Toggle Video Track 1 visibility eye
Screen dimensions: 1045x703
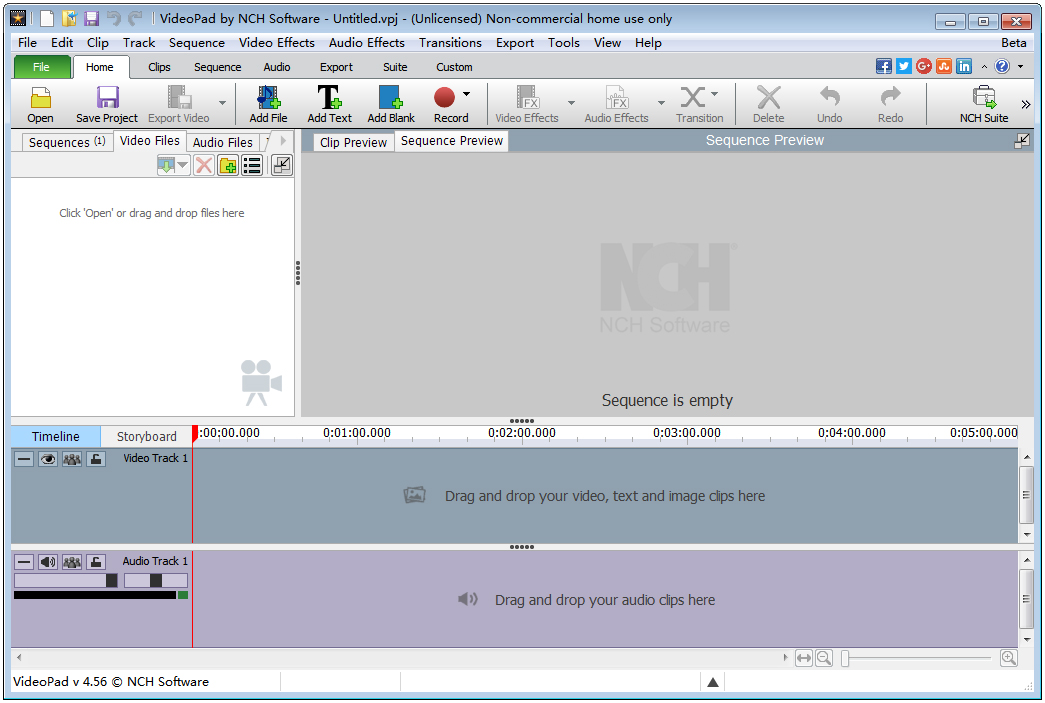[x=48, y=459]
